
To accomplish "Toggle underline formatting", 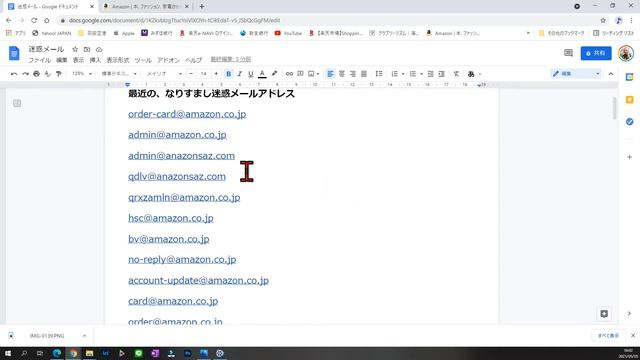I will (x=251, y=74).
